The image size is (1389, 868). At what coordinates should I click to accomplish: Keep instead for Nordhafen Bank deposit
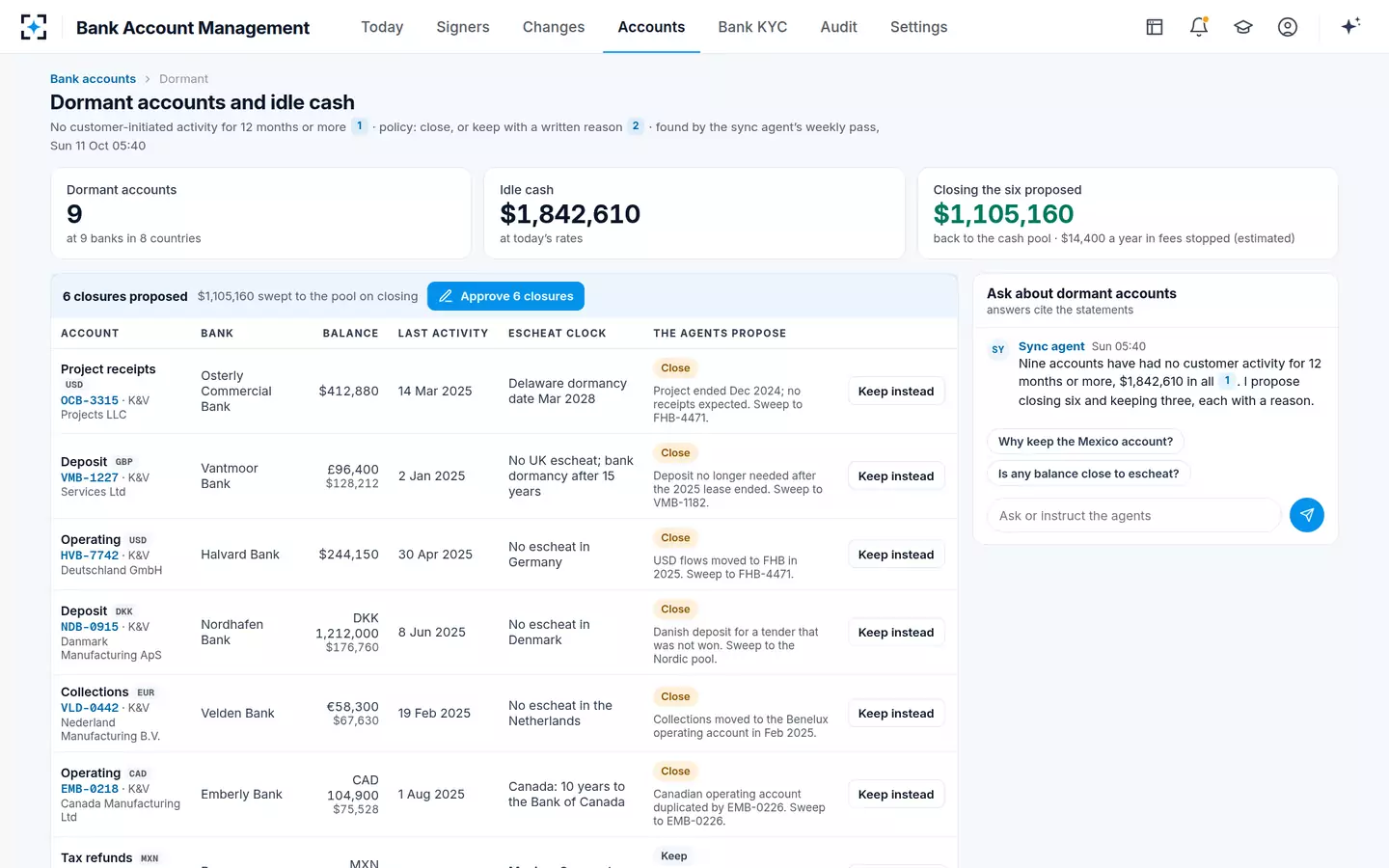point(896,633)
